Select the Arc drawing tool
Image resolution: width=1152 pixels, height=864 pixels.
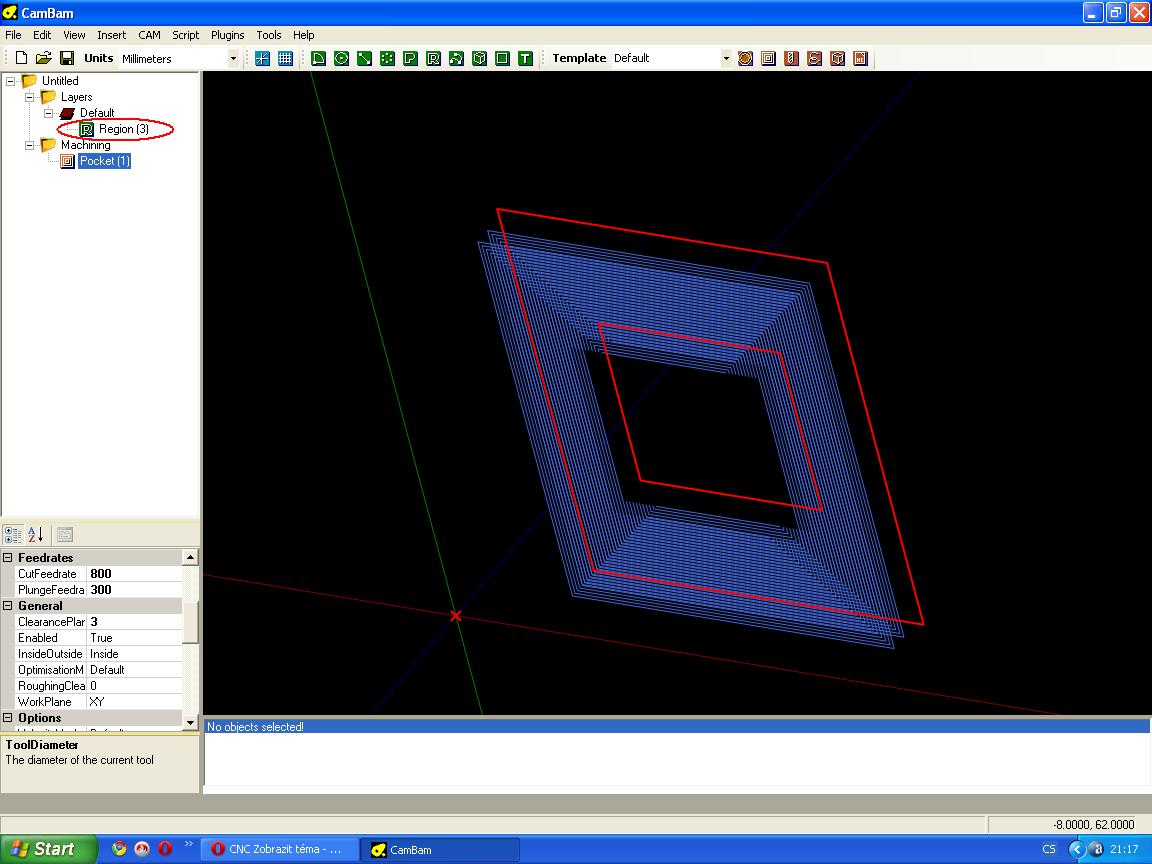tap(456, 58)
